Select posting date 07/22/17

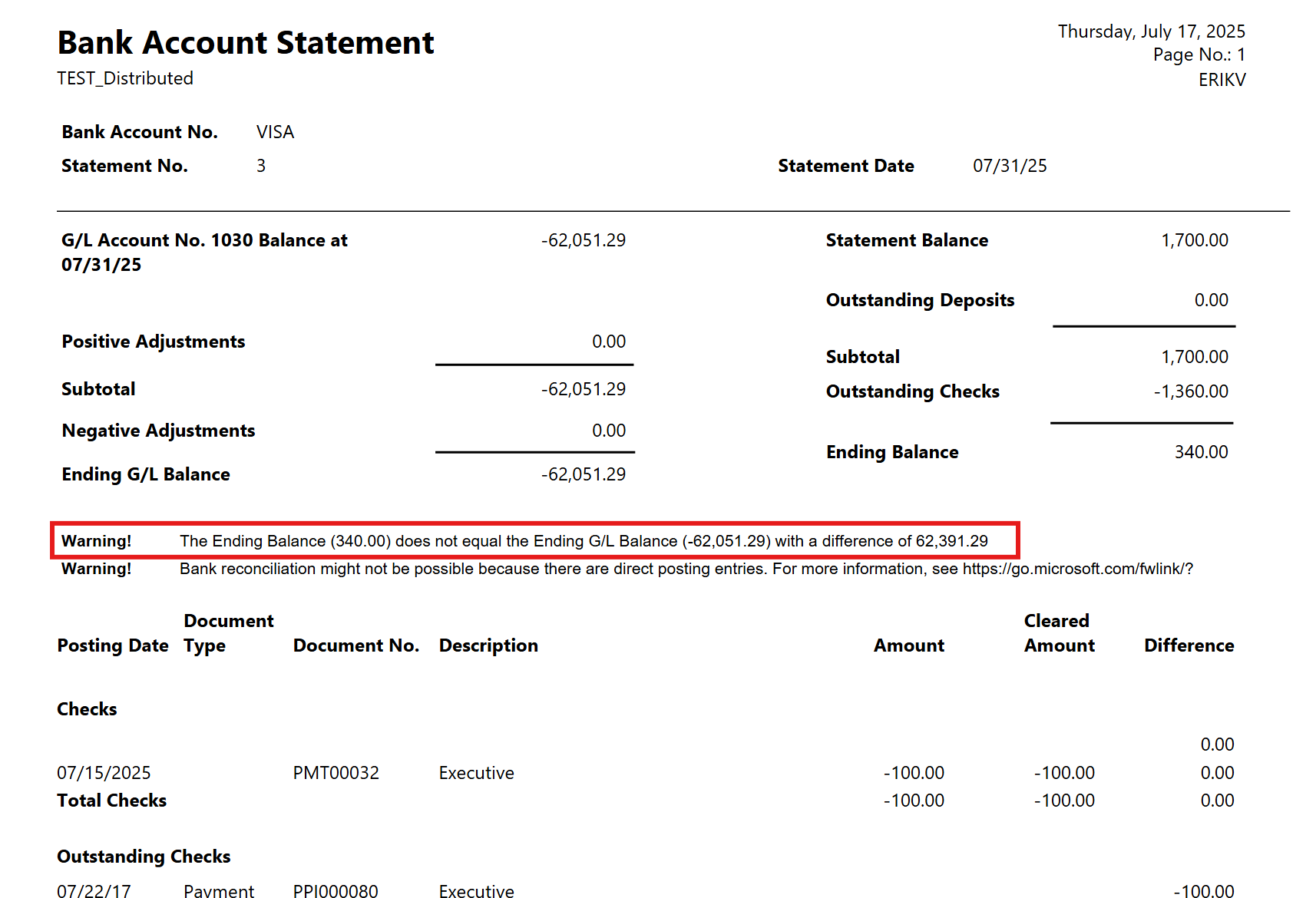click(x=94, y=890)
